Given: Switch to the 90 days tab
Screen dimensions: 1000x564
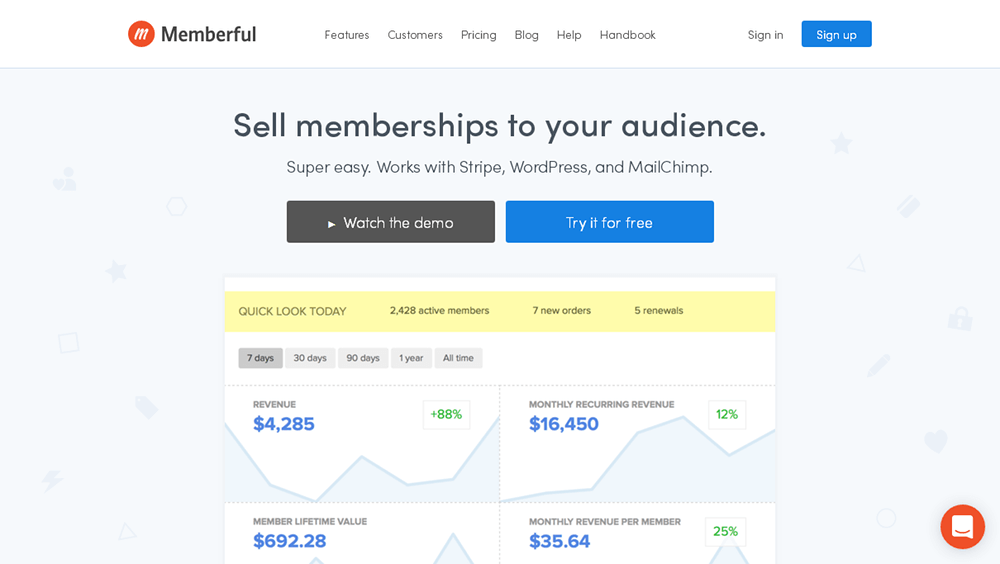Looking at the screenshot, I should coord(363,358).
